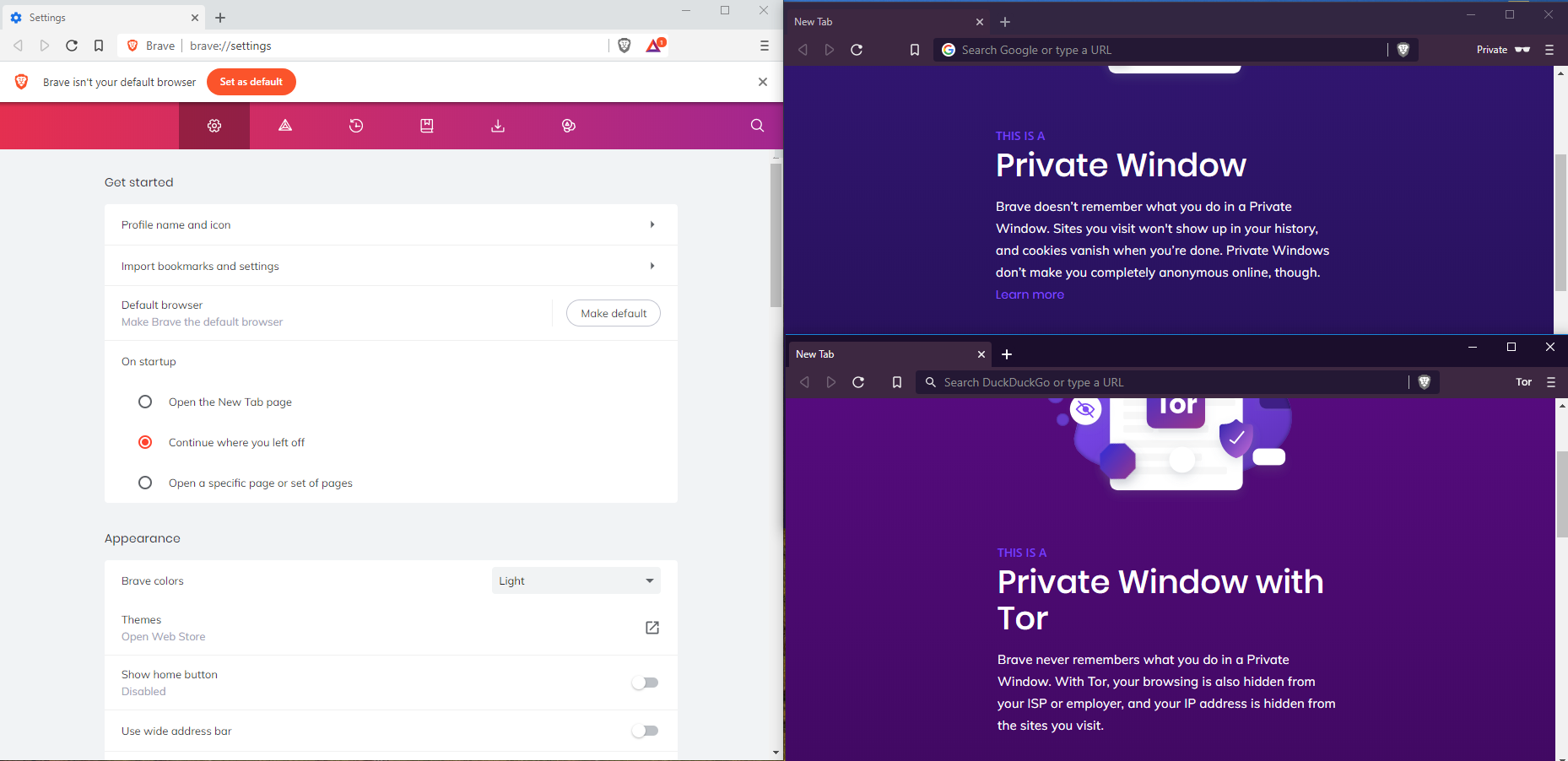Select Open a specific page radio

coord(145,483)
